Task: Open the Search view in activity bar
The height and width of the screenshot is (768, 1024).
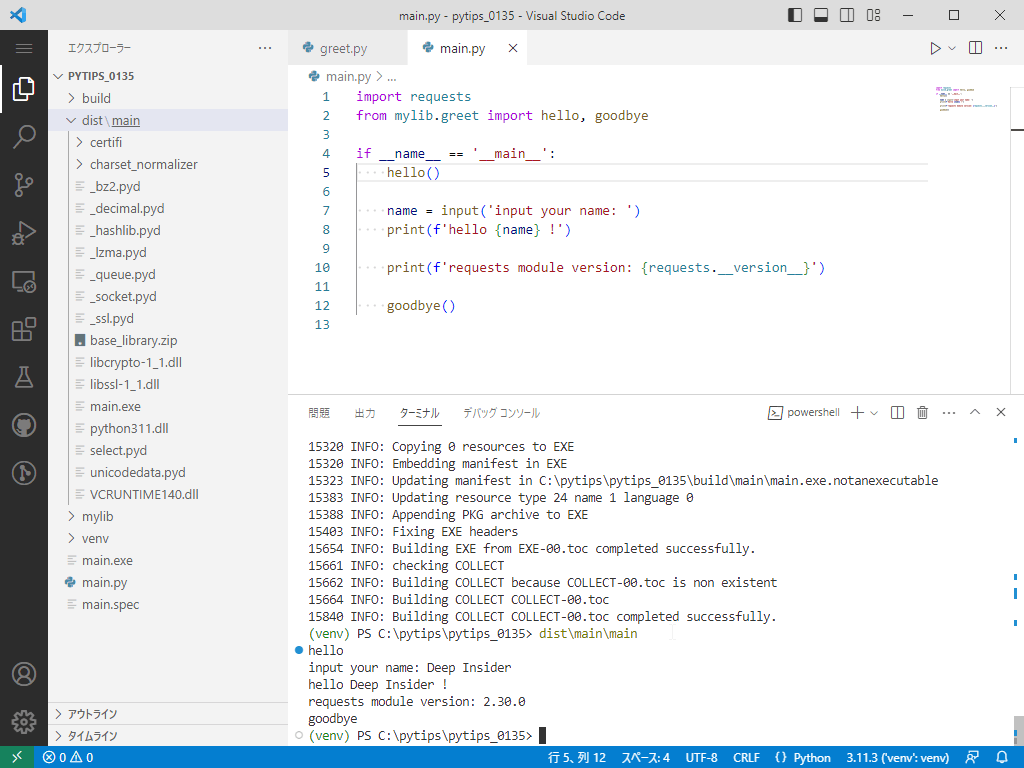Action: [24, 137]
